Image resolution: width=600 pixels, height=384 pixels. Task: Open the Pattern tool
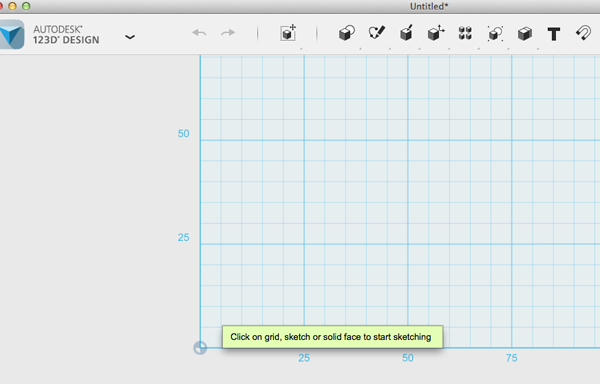pos(465,33)
